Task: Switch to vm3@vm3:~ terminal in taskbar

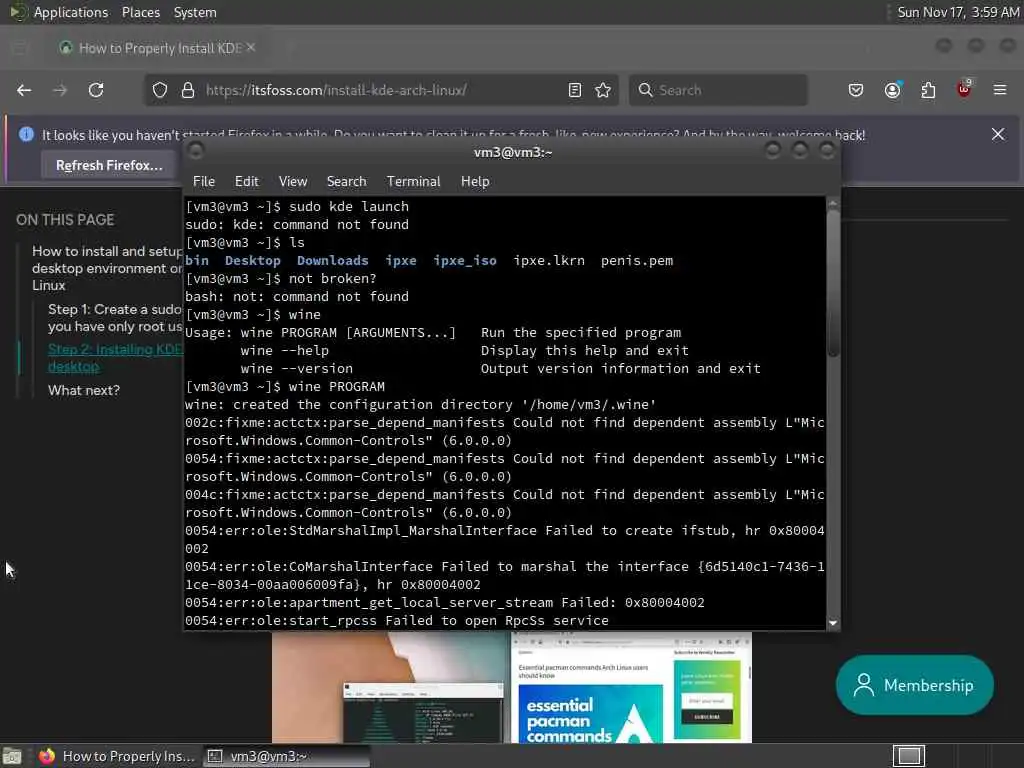Action: click(286, 756)
